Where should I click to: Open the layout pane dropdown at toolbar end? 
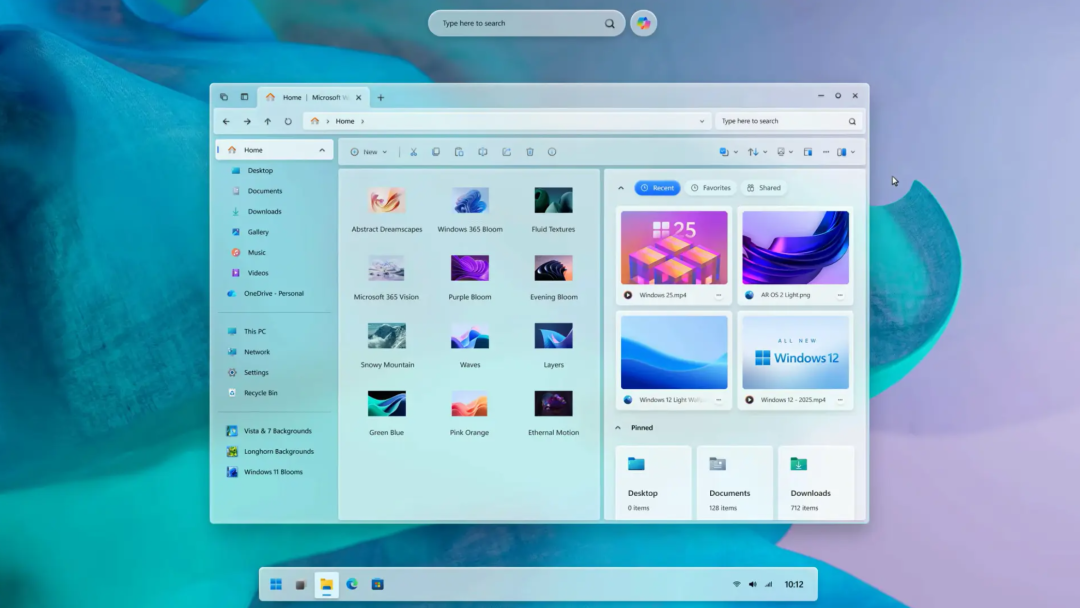tap(846, 152)
